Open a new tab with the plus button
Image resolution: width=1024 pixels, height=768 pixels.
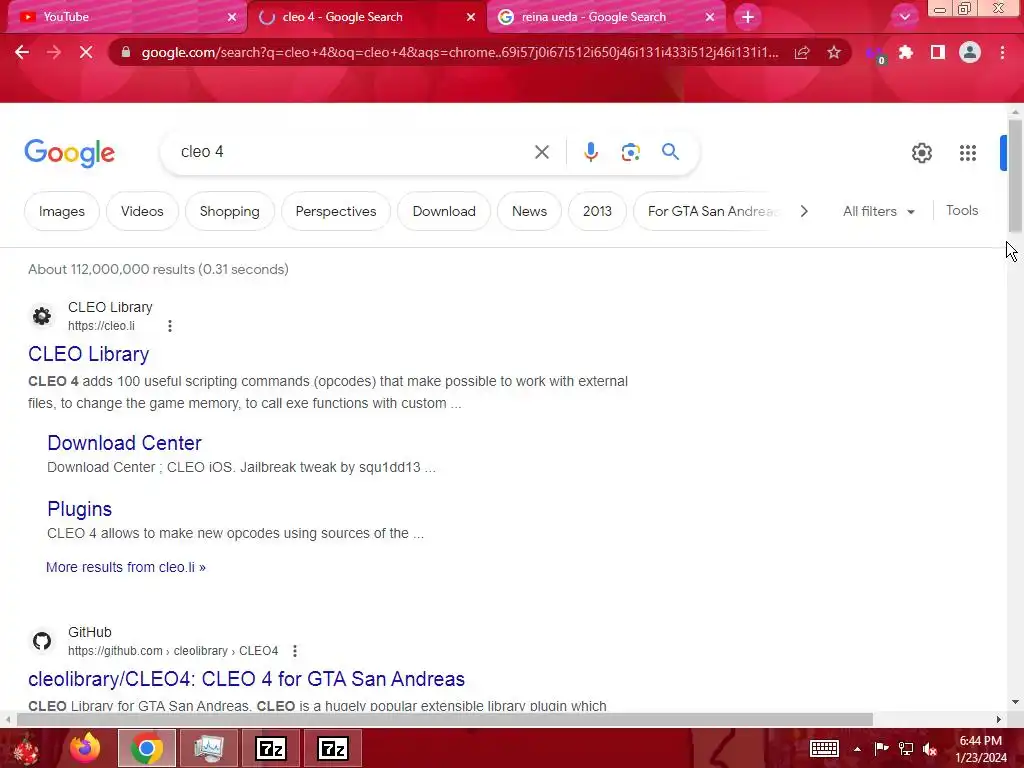pos(748,17)
